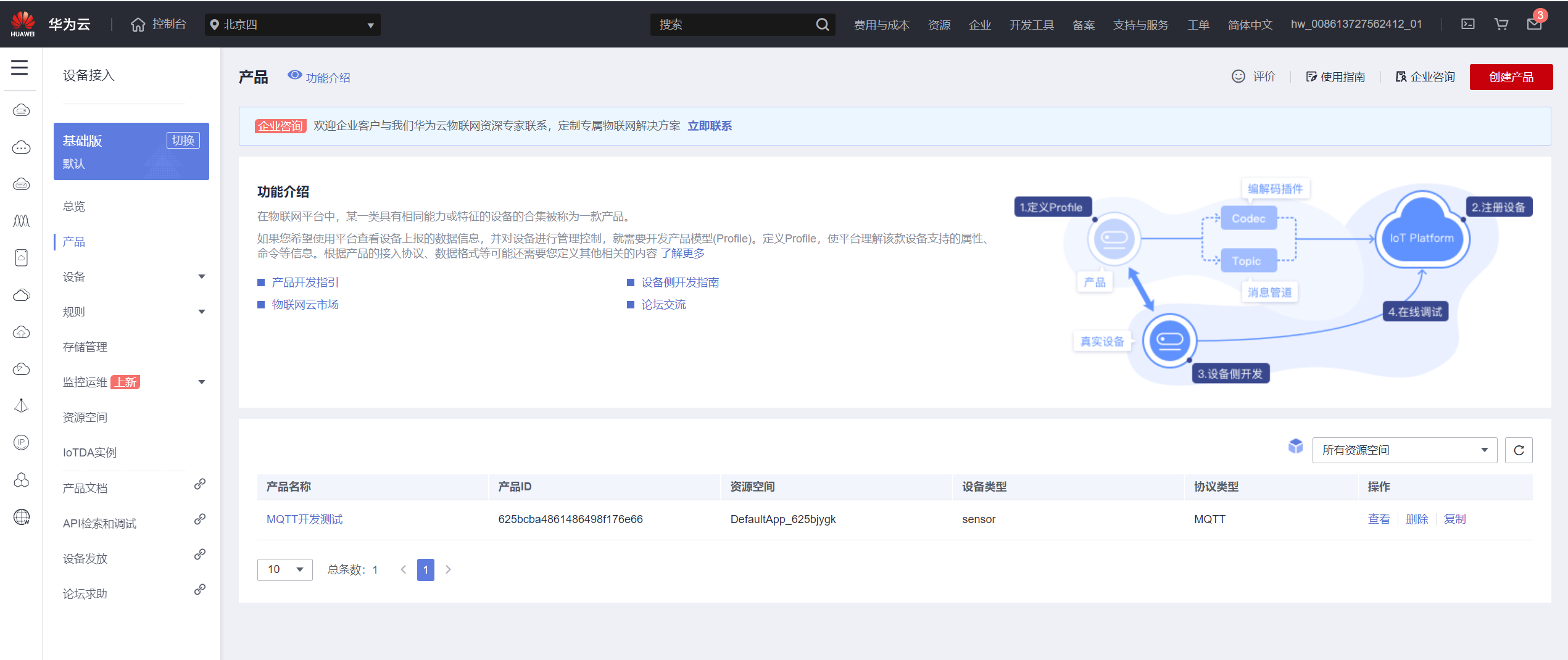
Task: Click the first cloud service sidebar icon
Action: tap(21, 110)
